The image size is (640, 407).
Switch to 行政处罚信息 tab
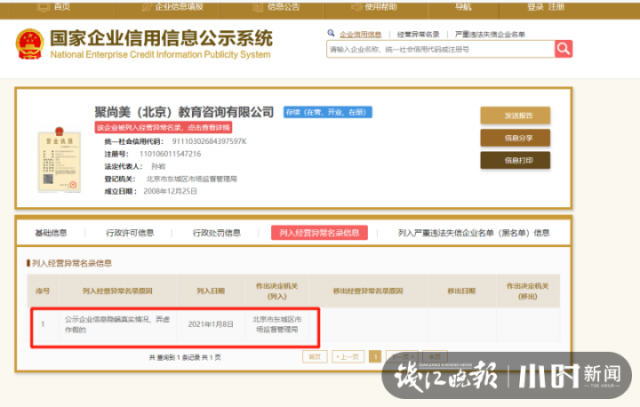[217, 233]
